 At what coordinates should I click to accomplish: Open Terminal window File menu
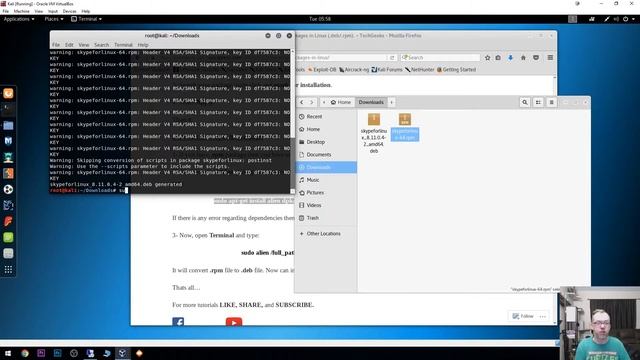pos(56,45)
